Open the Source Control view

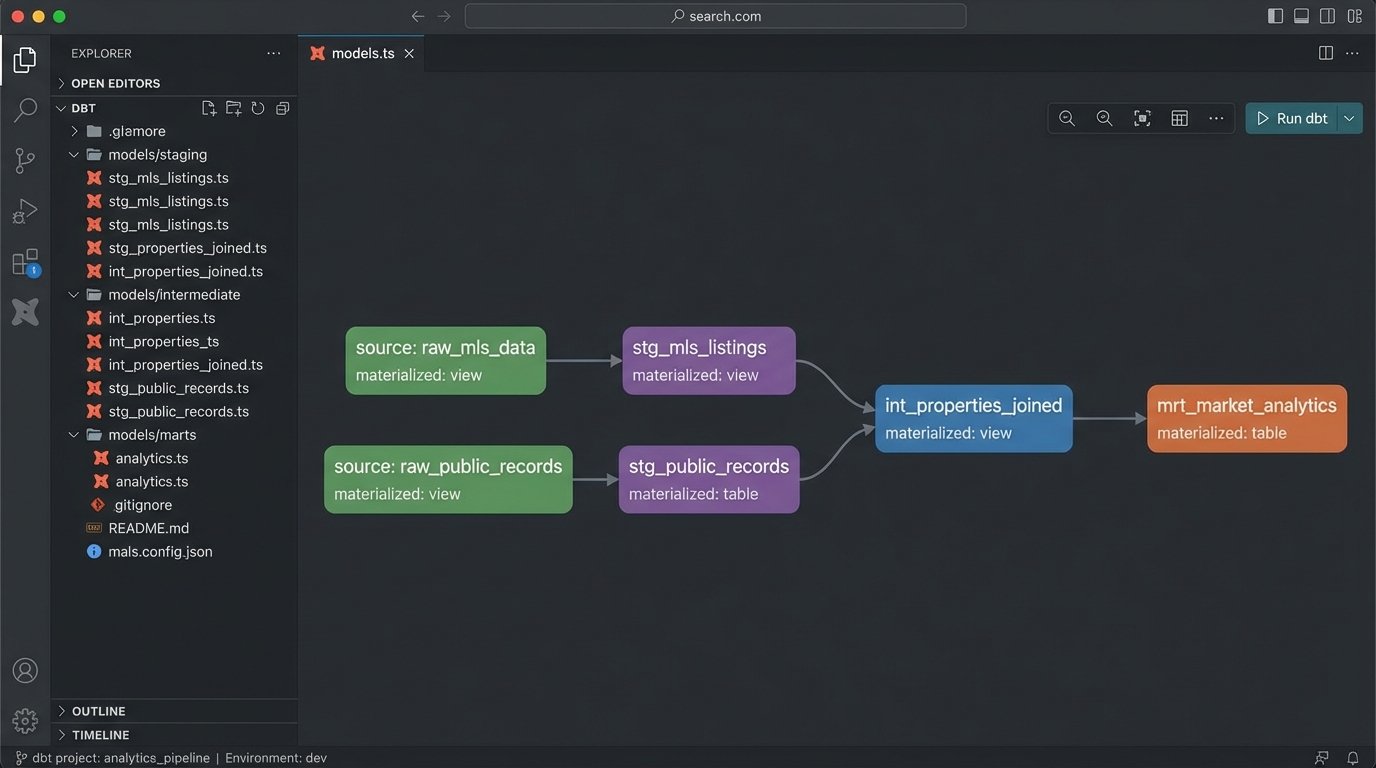pos(25,160)
